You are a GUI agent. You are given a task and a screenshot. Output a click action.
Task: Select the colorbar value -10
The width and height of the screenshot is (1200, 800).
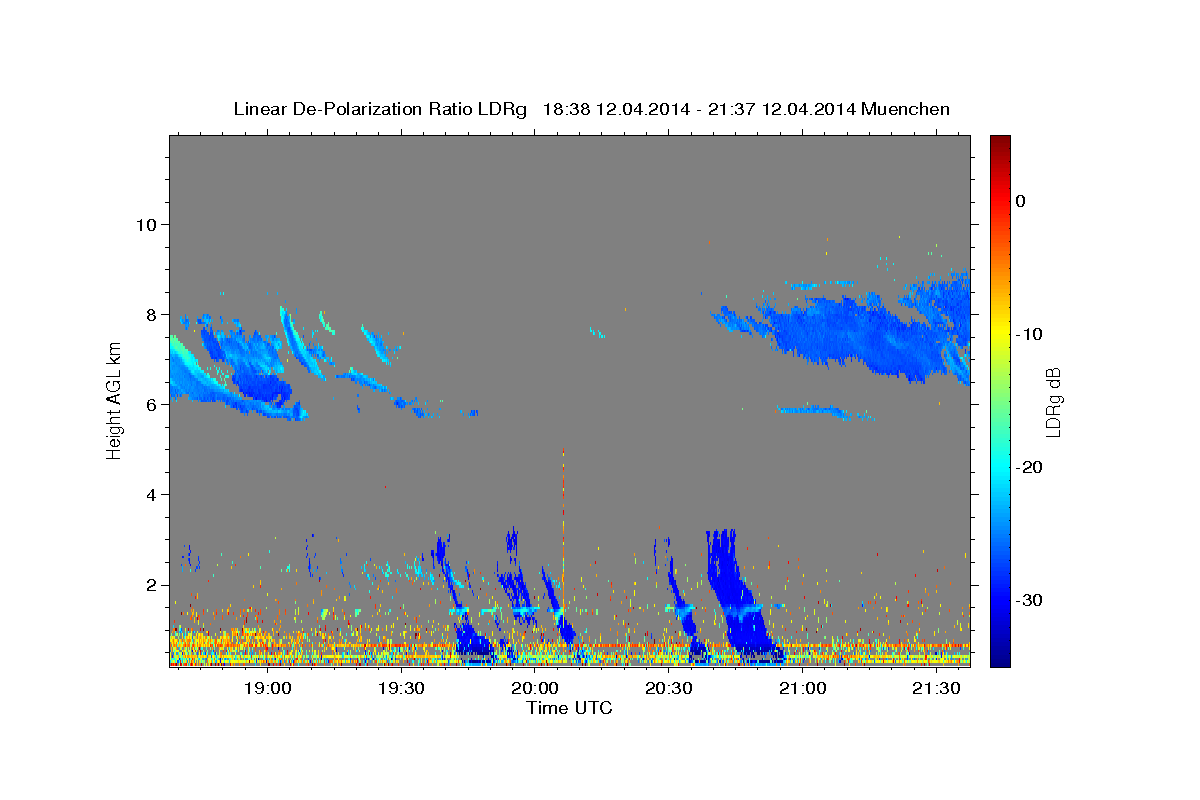pyautogui.click(x=1030, y=334)
